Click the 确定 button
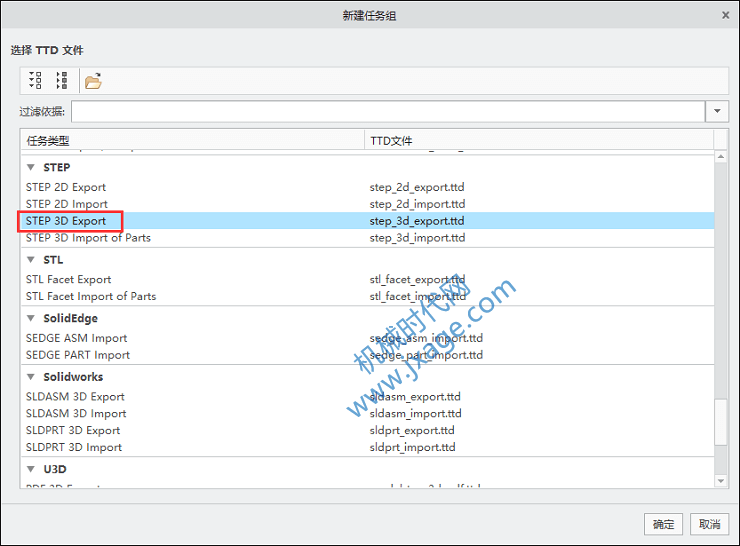 coord(663,524)
